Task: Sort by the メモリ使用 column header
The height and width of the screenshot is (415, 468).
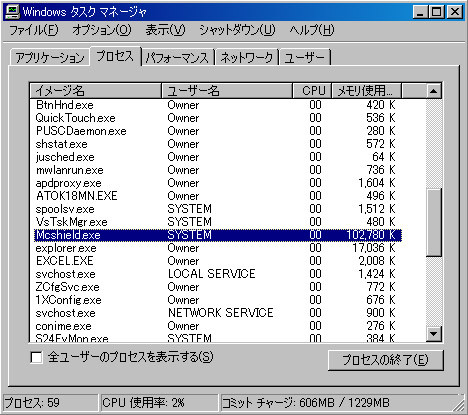Action: [x=367, y=91]
